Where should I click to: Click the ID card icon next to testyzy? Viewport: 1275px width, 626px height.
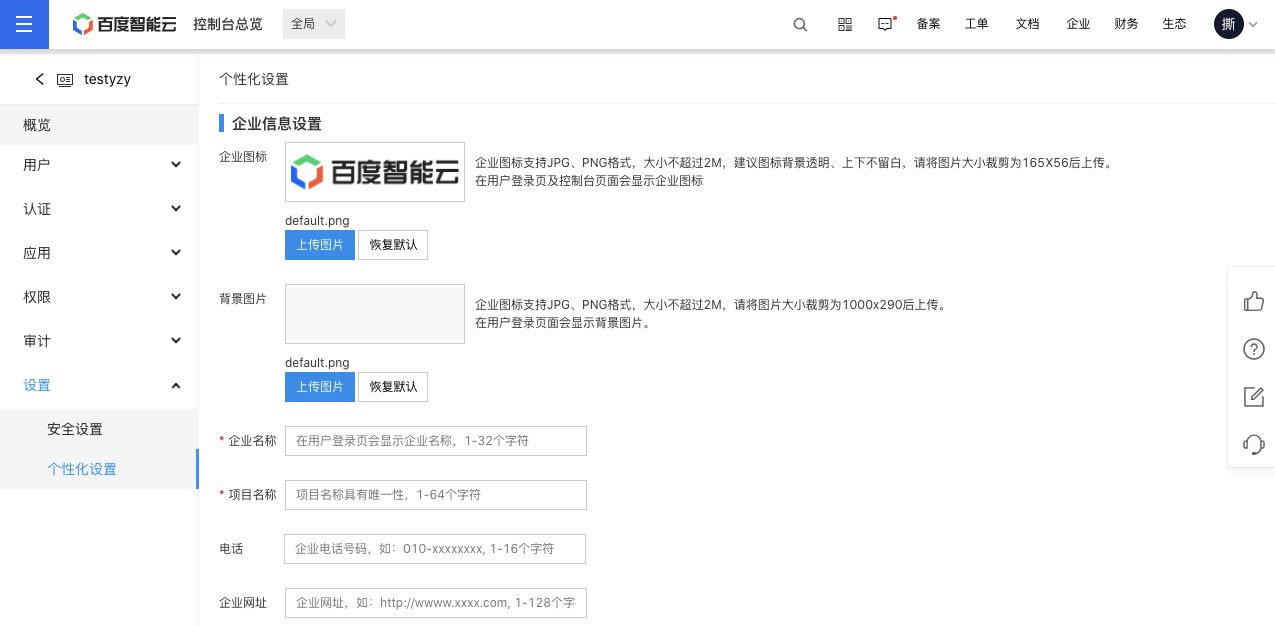point(65,80)
